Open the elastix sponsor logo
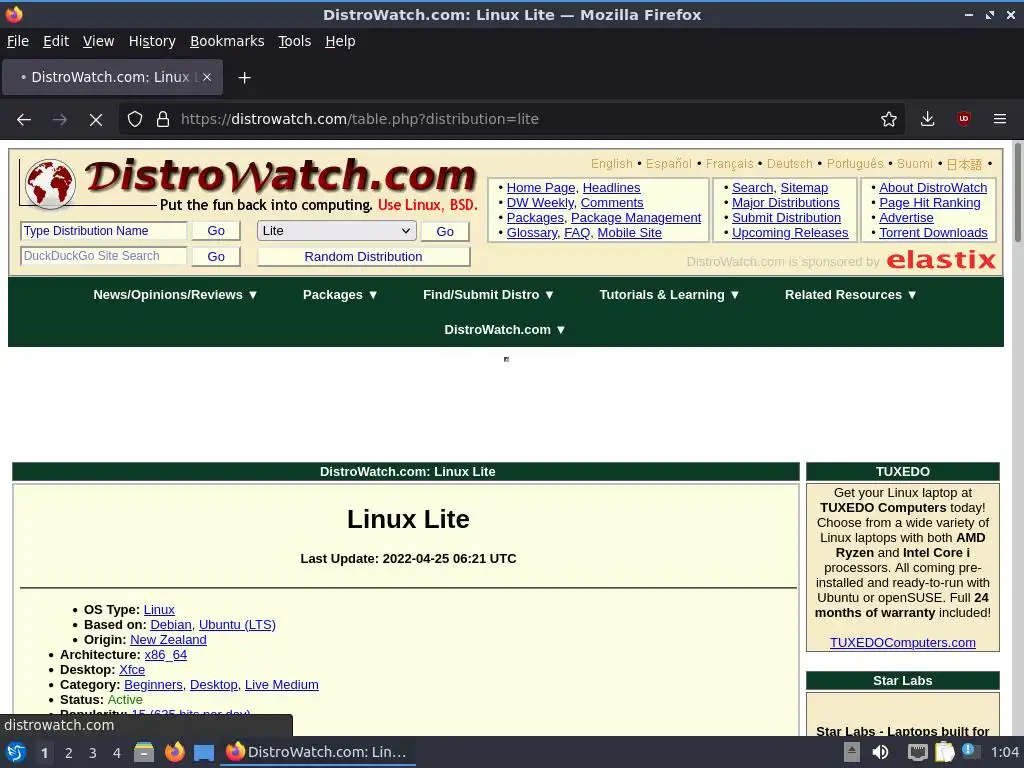The image size is (1024, 768). [x=940, y=260]
